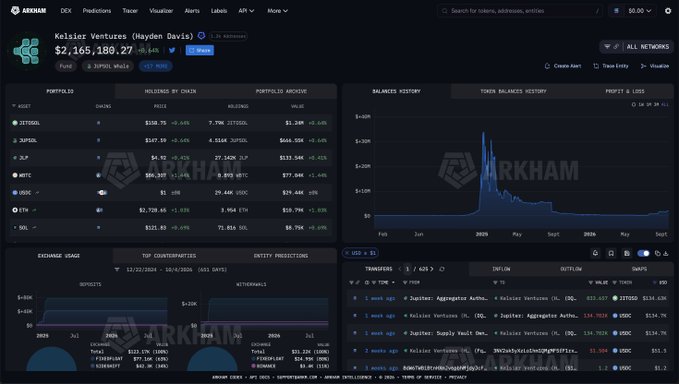Select the 1W chart time range
This screenshot has width=679, height=384.
point(641,104)
